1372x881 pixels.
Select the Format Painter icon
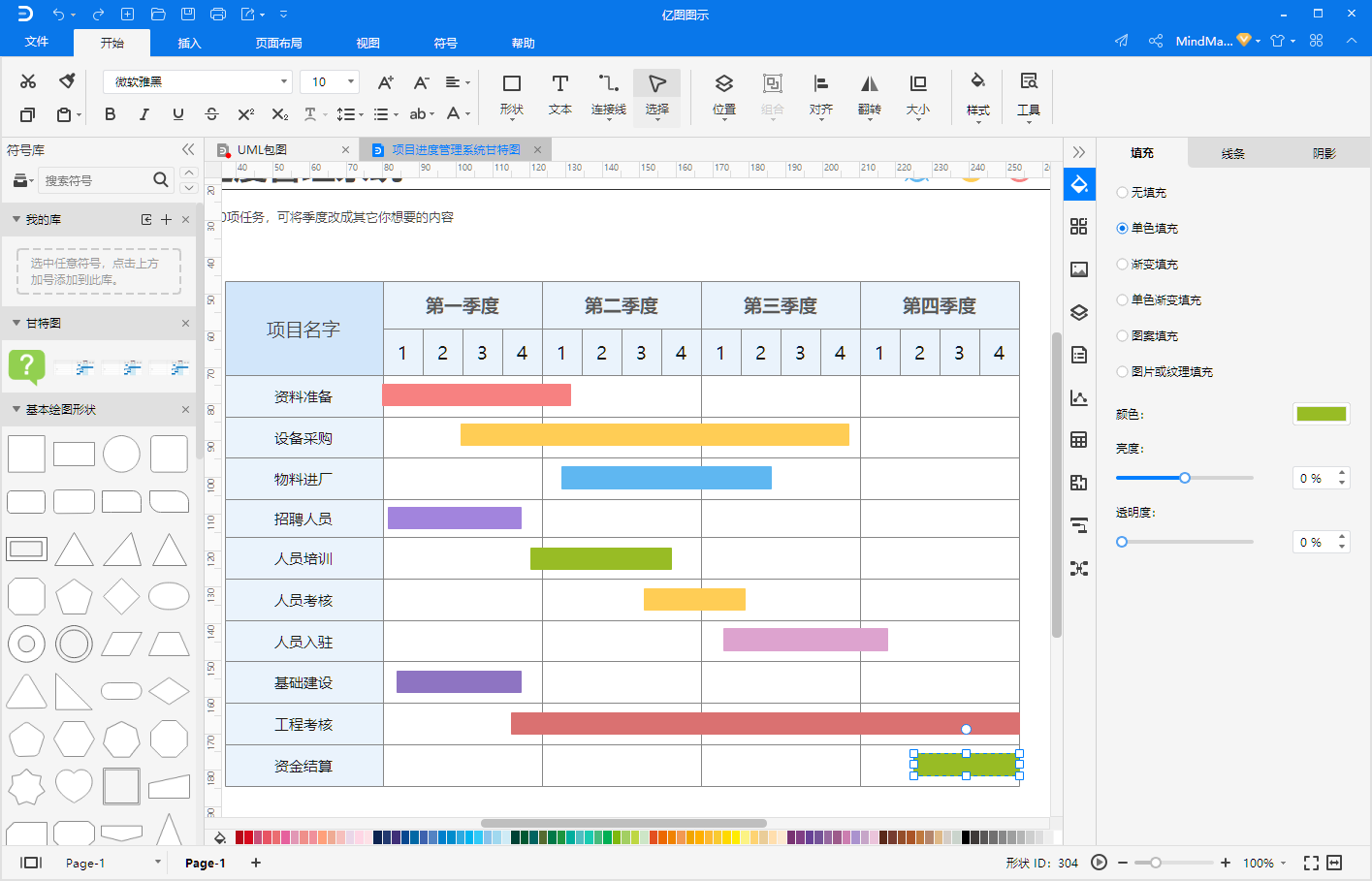coord(67,80)
